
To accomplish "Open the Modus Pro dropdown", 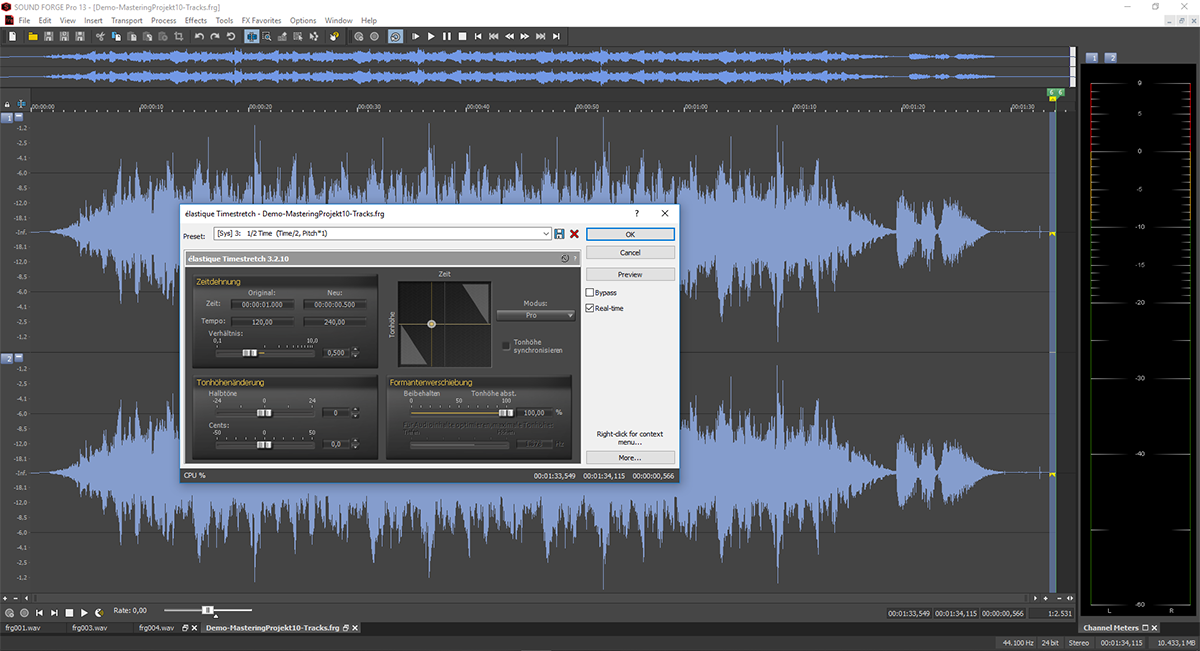I will (x=536, y=315).
